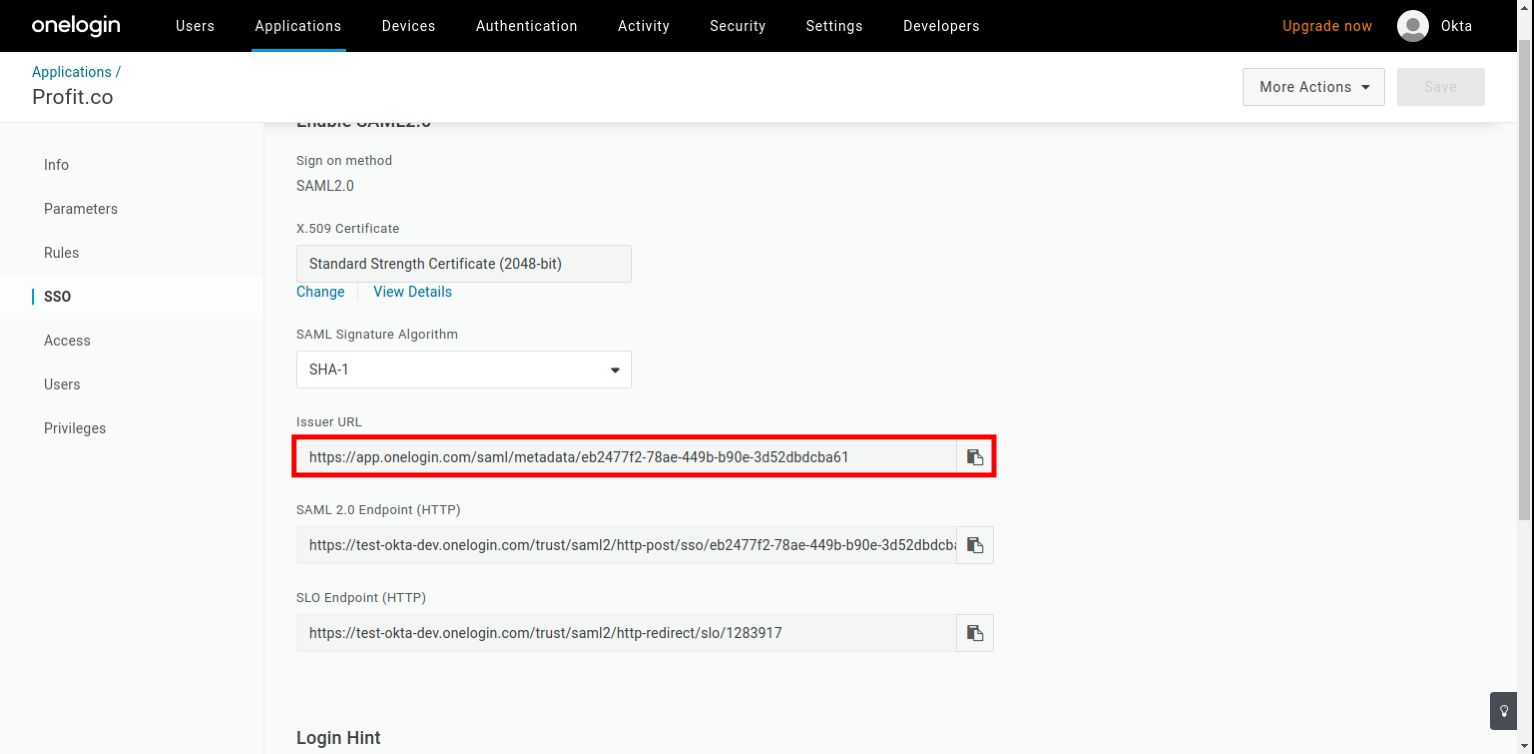The width and height of the screenshot is (1534, 754).
Task: Copy the Issuer URL to clipboard
Action: tap(975, 457)
